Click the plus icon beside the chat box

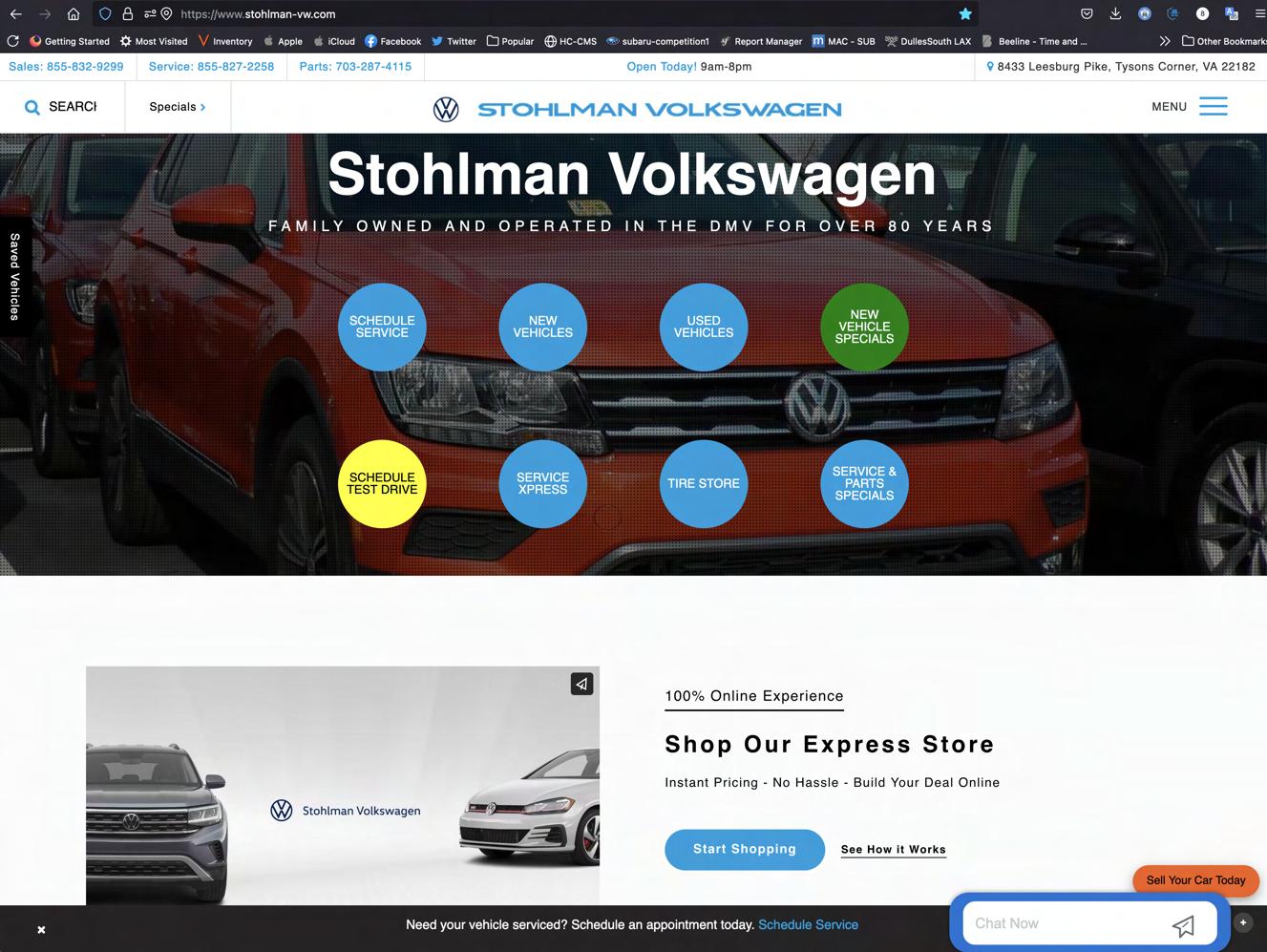[x=1243, y=922]
